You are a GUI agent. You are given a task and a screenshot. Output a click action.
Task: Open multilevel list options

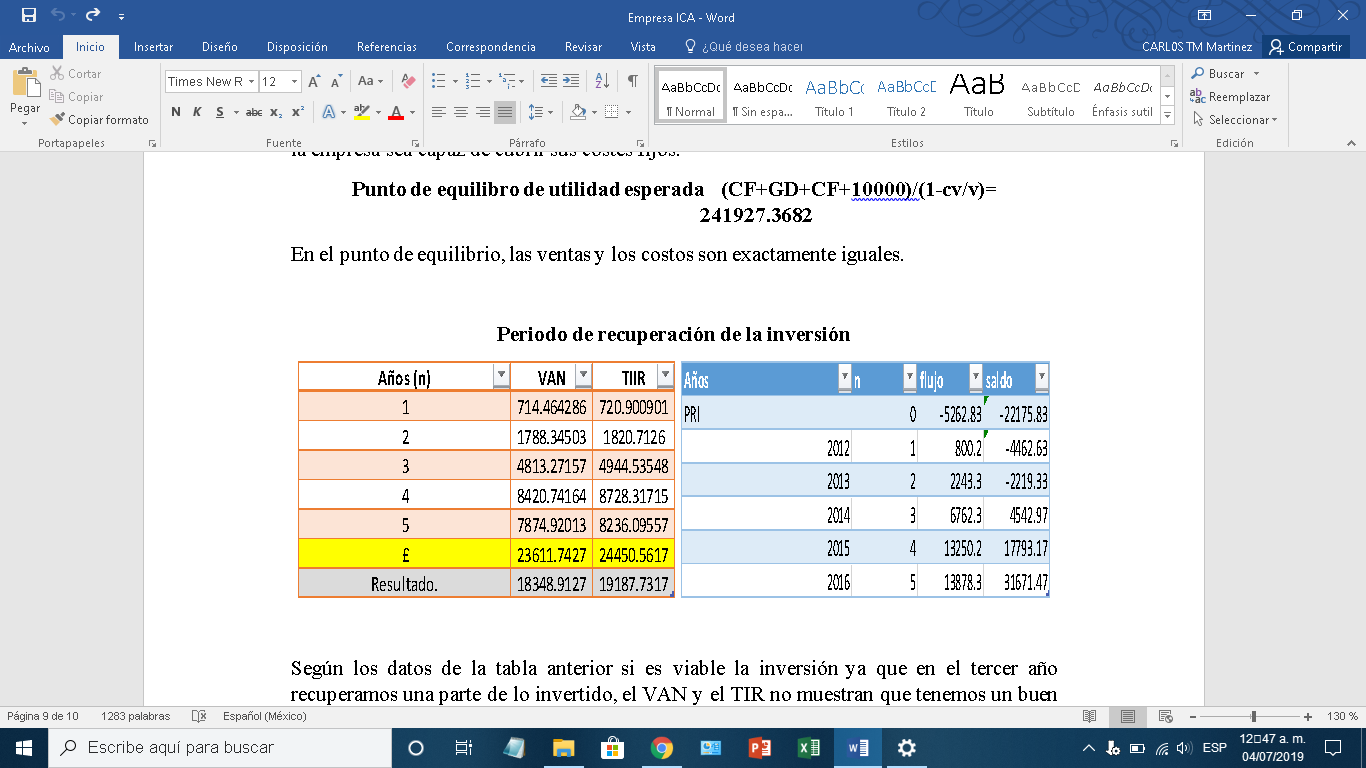pos(521,81)
